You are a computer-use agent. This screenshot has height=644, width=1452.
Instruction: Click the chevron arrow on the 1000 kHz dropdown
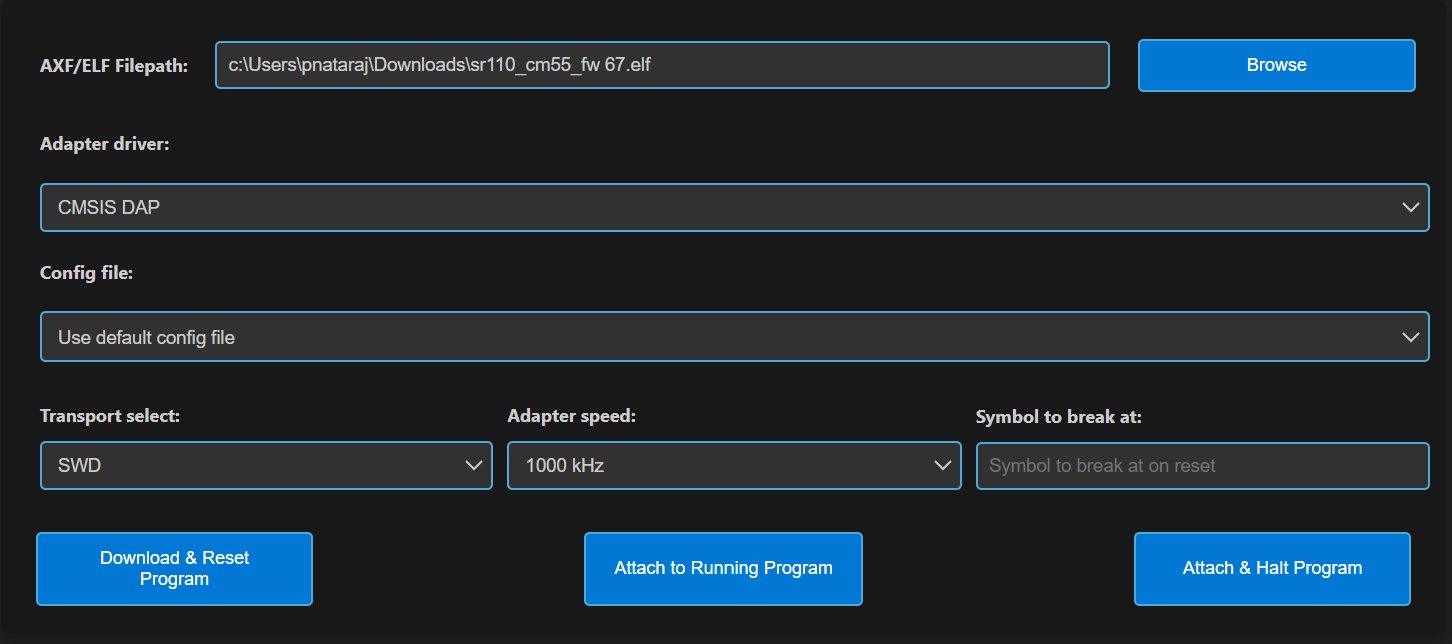pyautogui.click(x=941, y=466)
